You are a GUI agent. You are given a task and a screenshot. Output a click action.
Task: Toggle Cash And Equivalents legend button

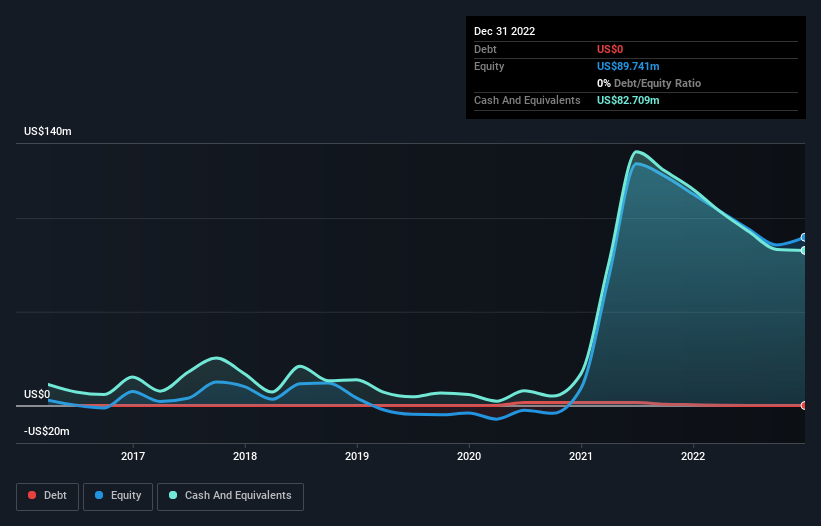coord(230,496)
